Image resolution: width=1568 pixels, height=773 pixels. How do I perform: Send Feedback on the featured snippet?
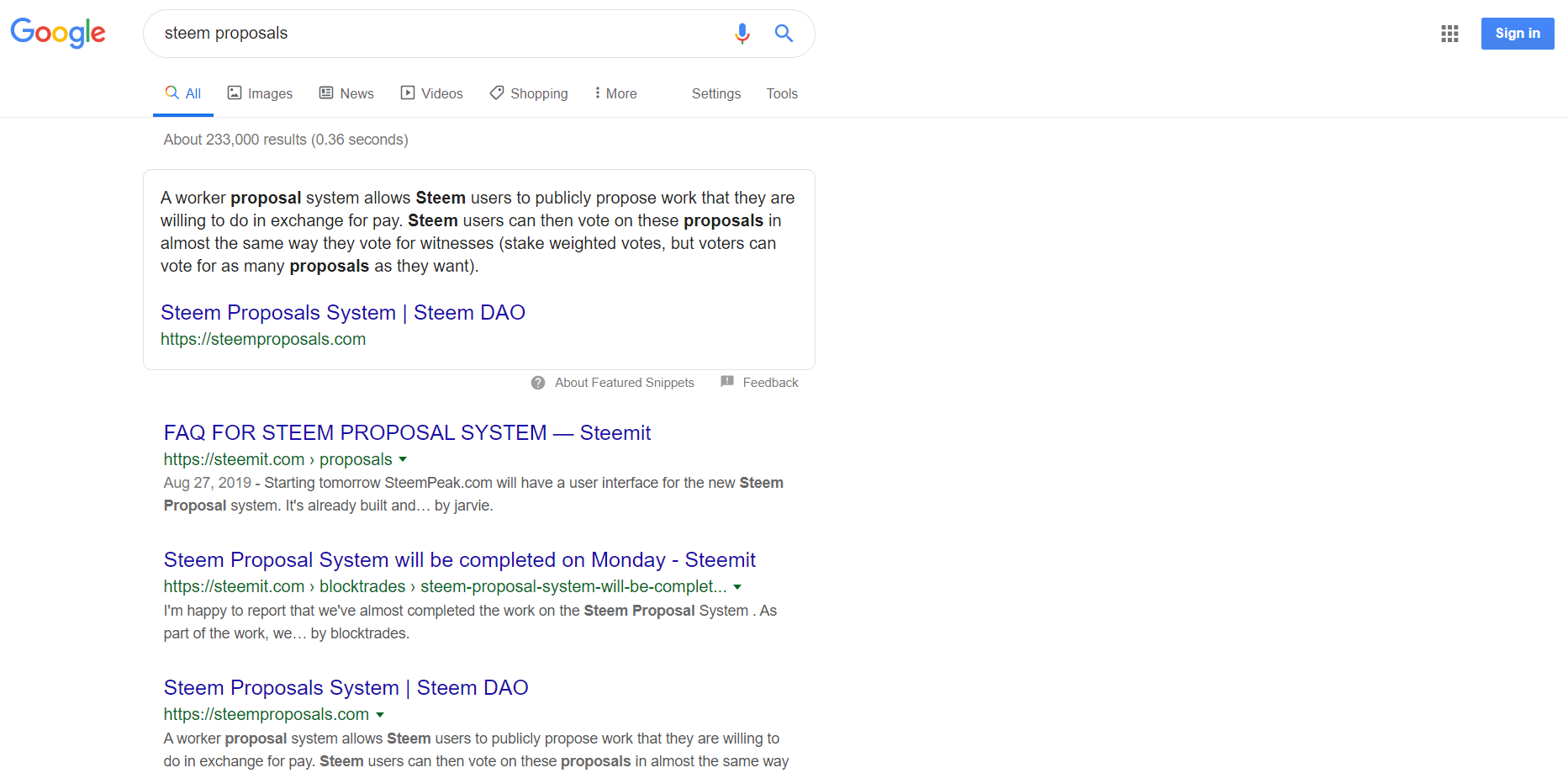click(x=770, y=383)
